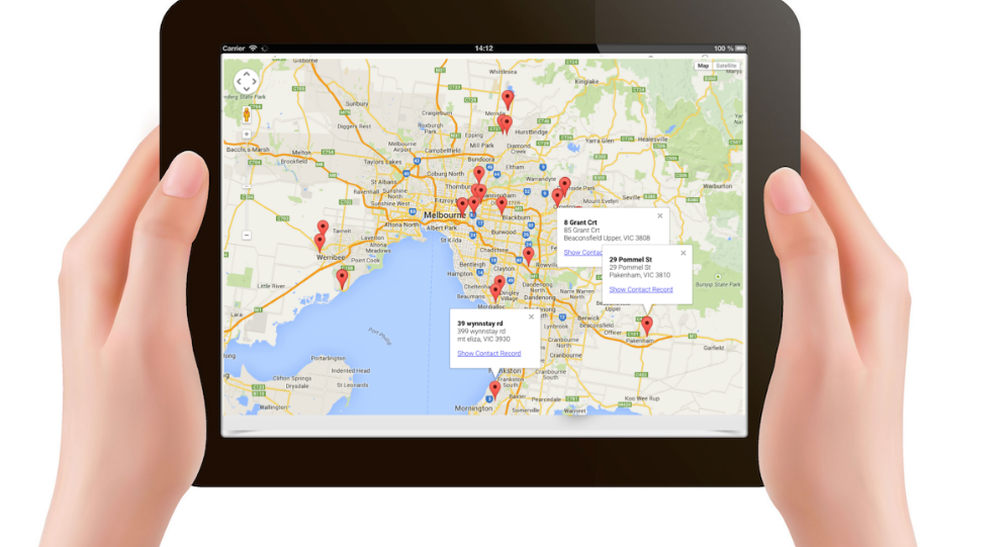Click the Healesville map label
Viewport: 1000px width, 547px height.
pos(652,139)
